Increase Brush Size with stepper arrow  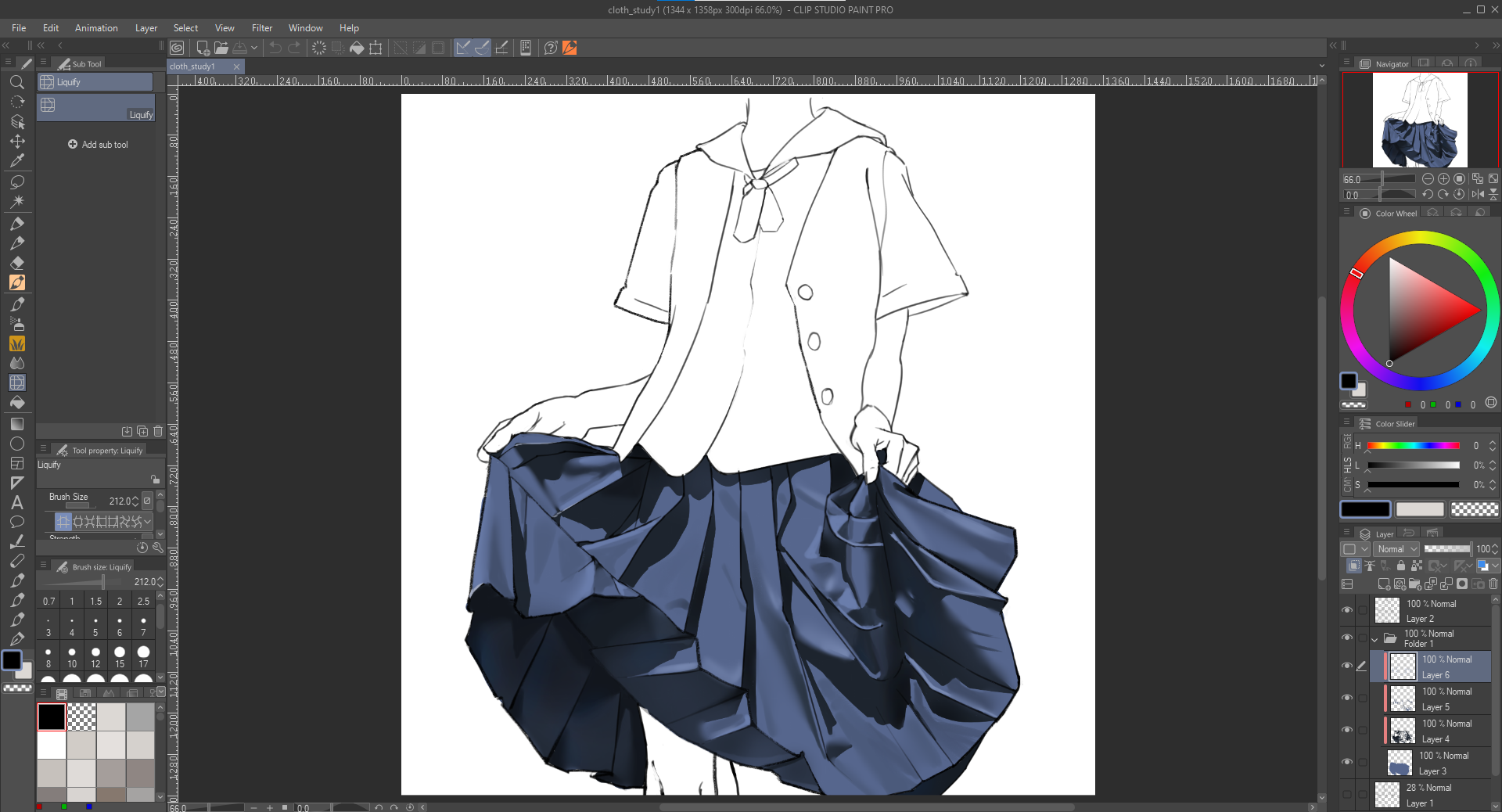135,498
